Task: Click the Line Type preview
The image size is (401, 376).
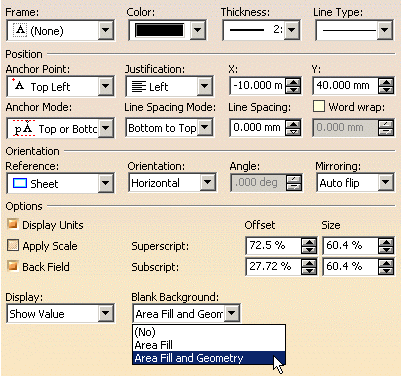Action: 349,30
